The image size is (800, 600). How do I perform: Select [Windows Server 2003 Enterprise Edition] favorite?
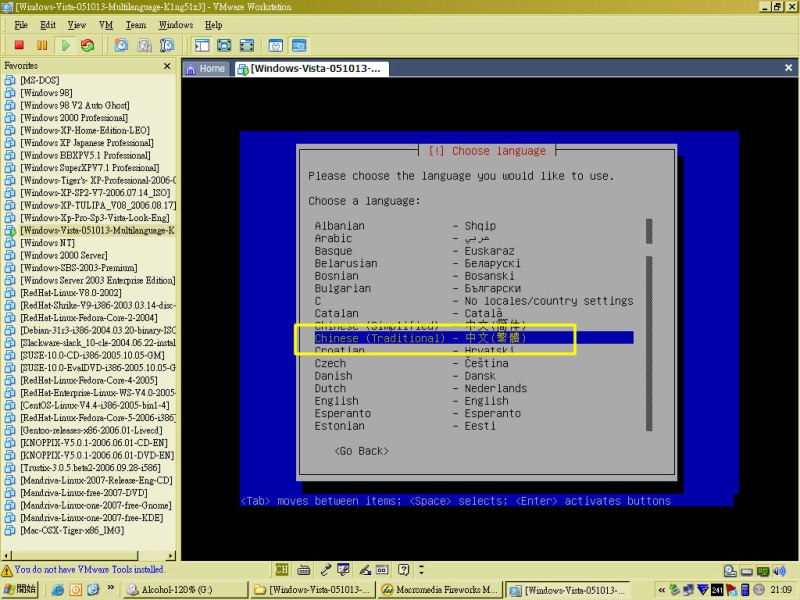pyautogui.click(x=97, y=280)
